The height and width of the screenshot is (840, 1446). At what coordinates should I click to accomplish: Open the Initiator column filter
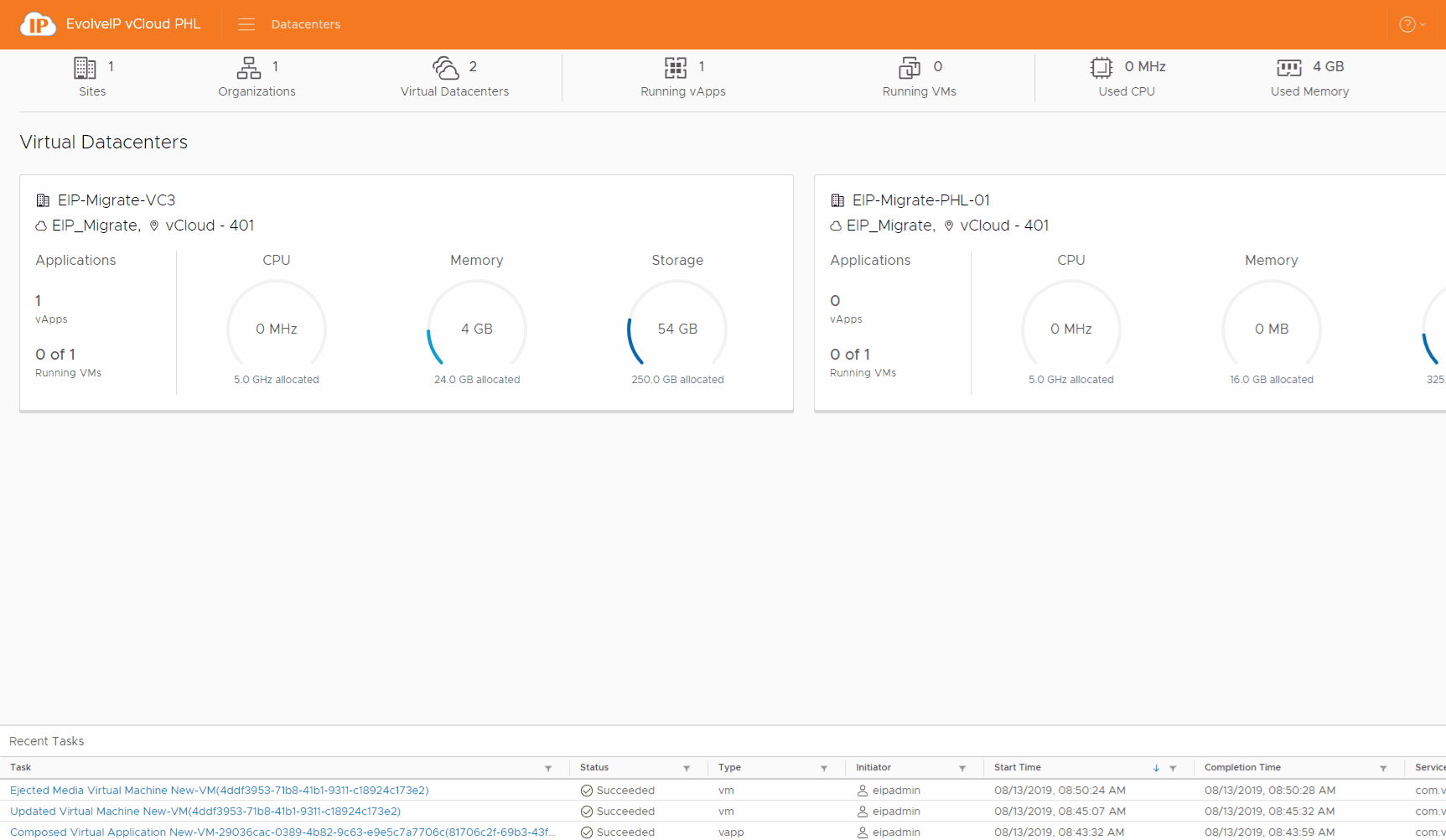[962, 768]
